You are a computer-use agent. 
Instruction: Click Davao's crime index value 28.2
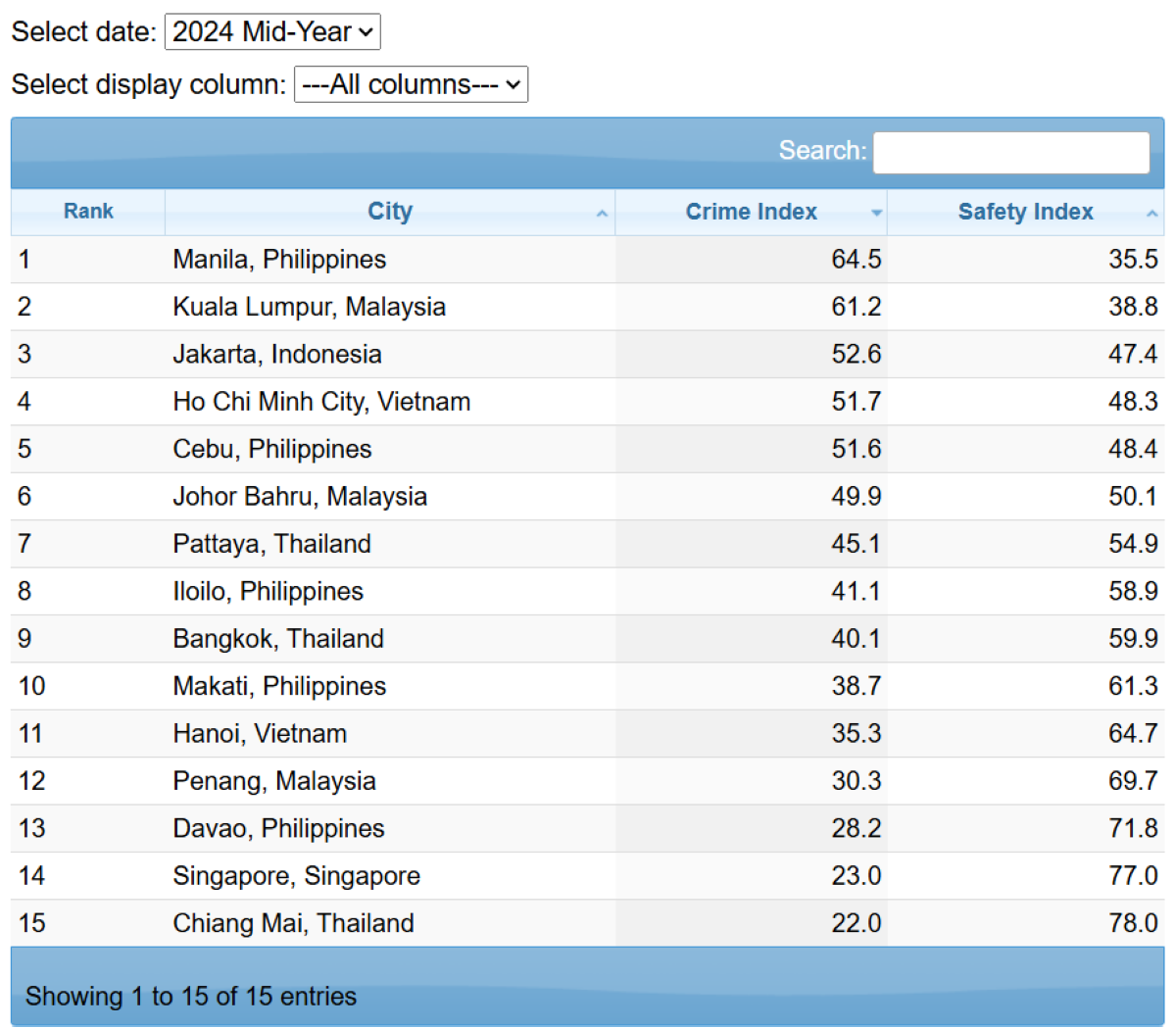pyautogui.click(x=856, y=828)
